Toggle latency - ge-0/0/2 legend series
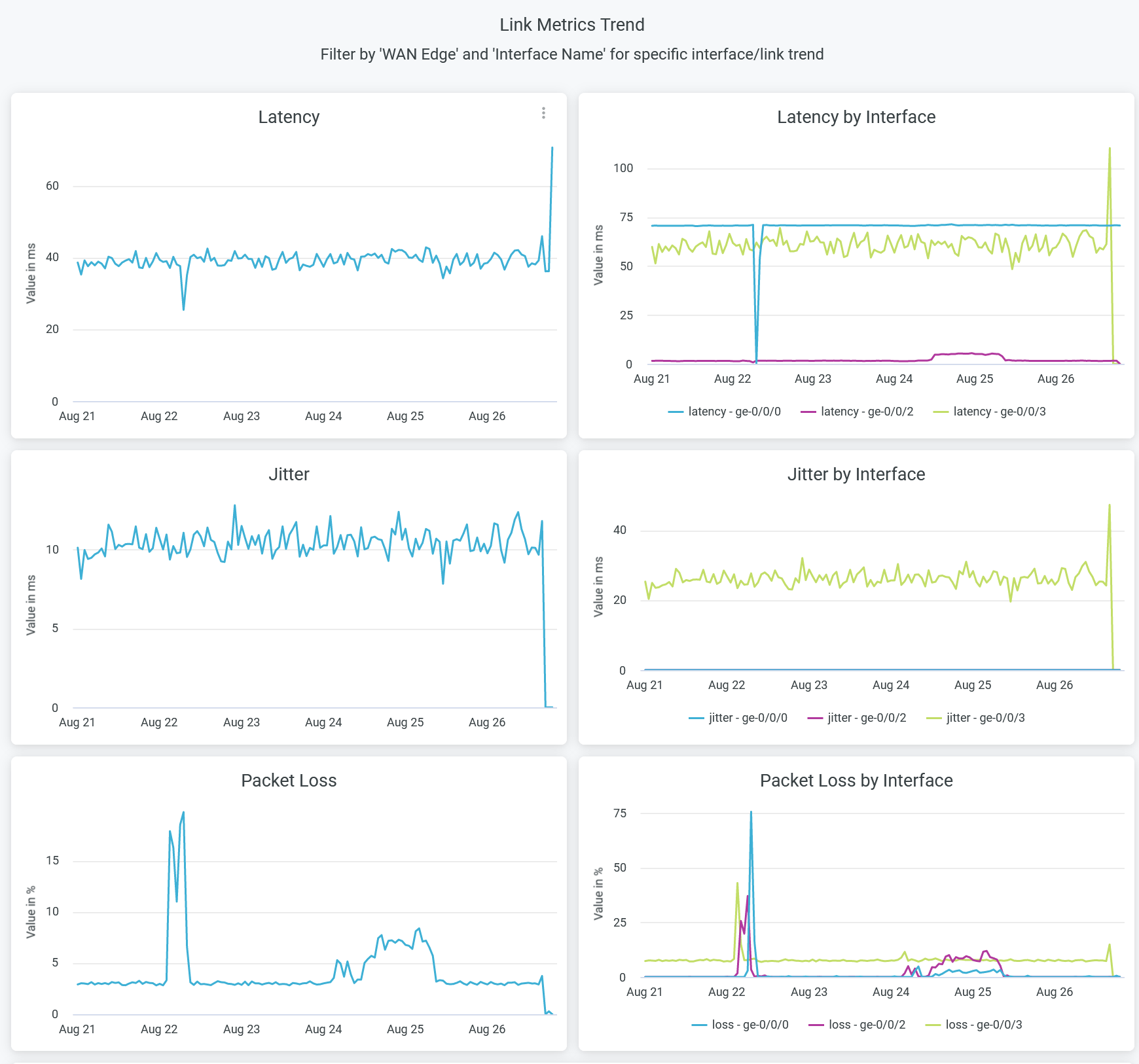Viewport: 1139px width, 1064px height. [857, 412]
